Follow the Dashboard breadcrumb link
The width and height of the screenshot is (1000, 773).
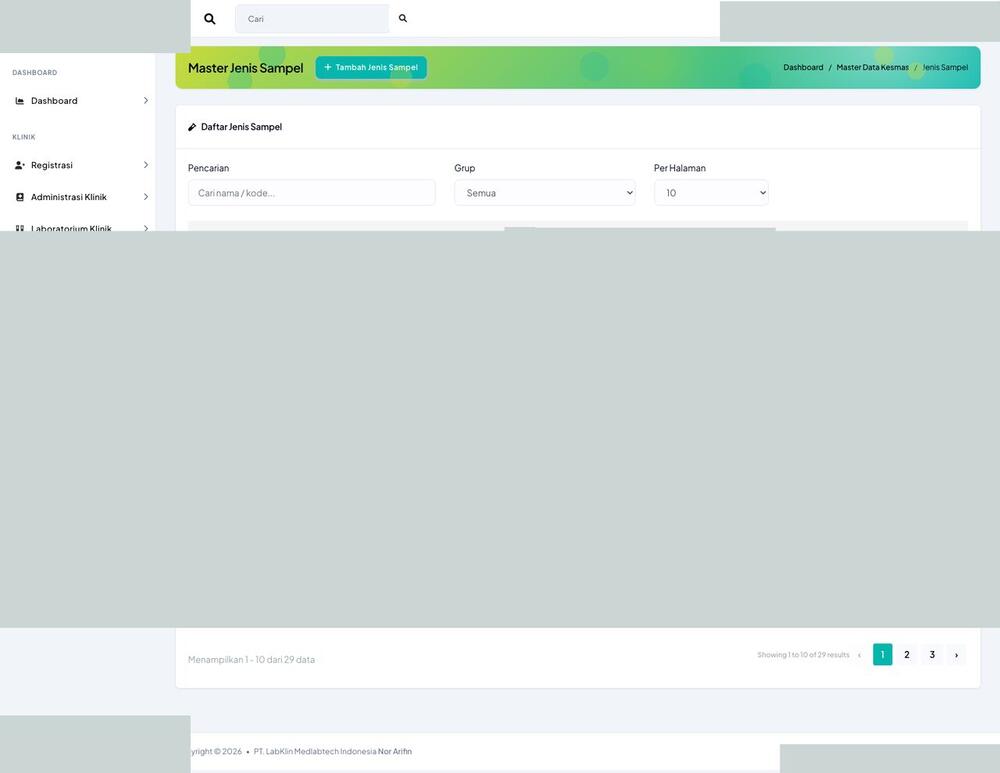(803, 67)
